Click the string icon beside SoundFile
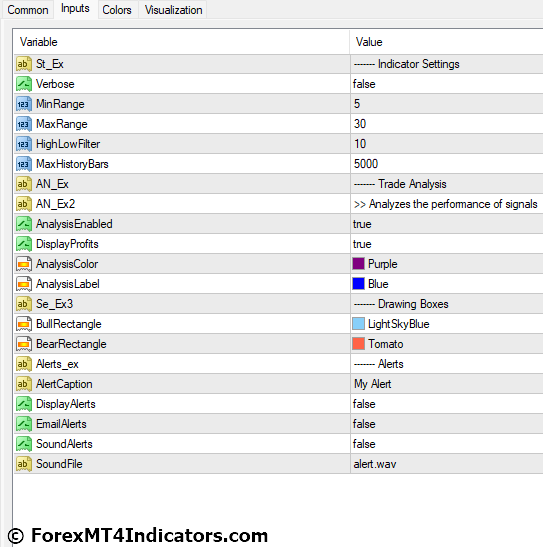 click(23, 464)
